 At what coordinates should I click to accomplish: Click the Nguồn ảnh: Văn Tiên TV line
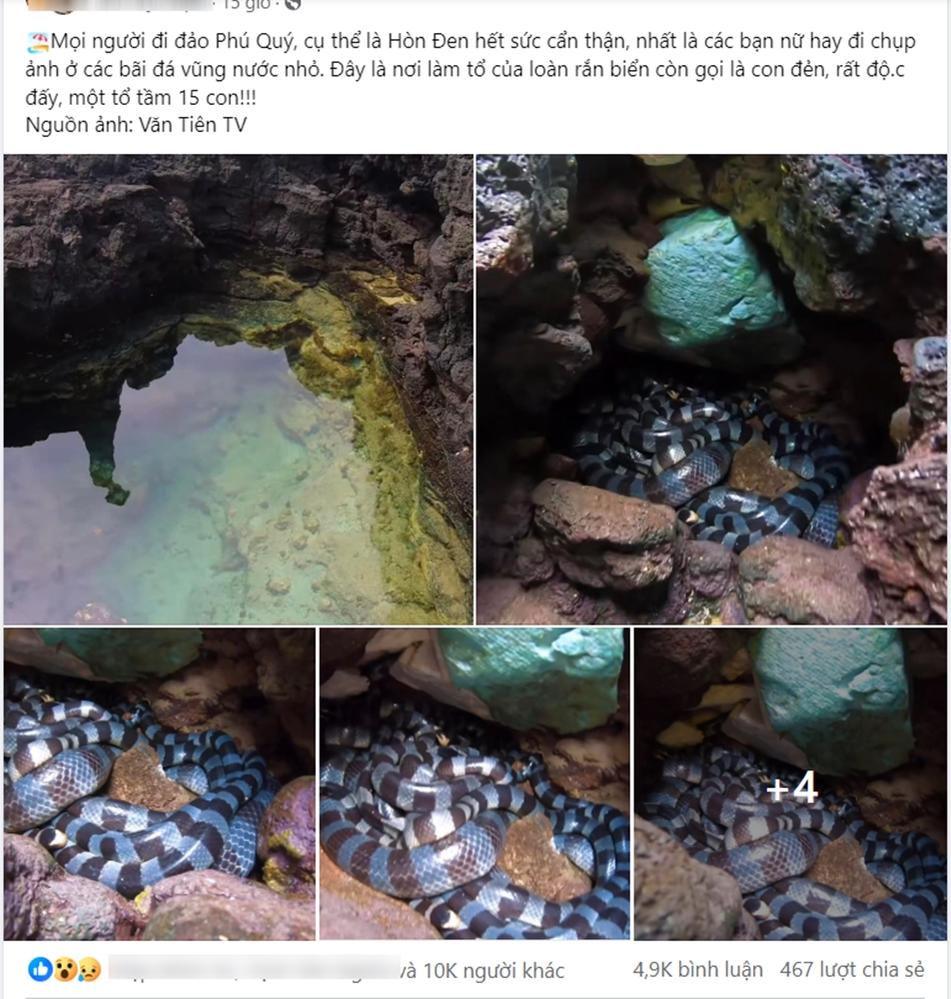click(x=136, y=125)
